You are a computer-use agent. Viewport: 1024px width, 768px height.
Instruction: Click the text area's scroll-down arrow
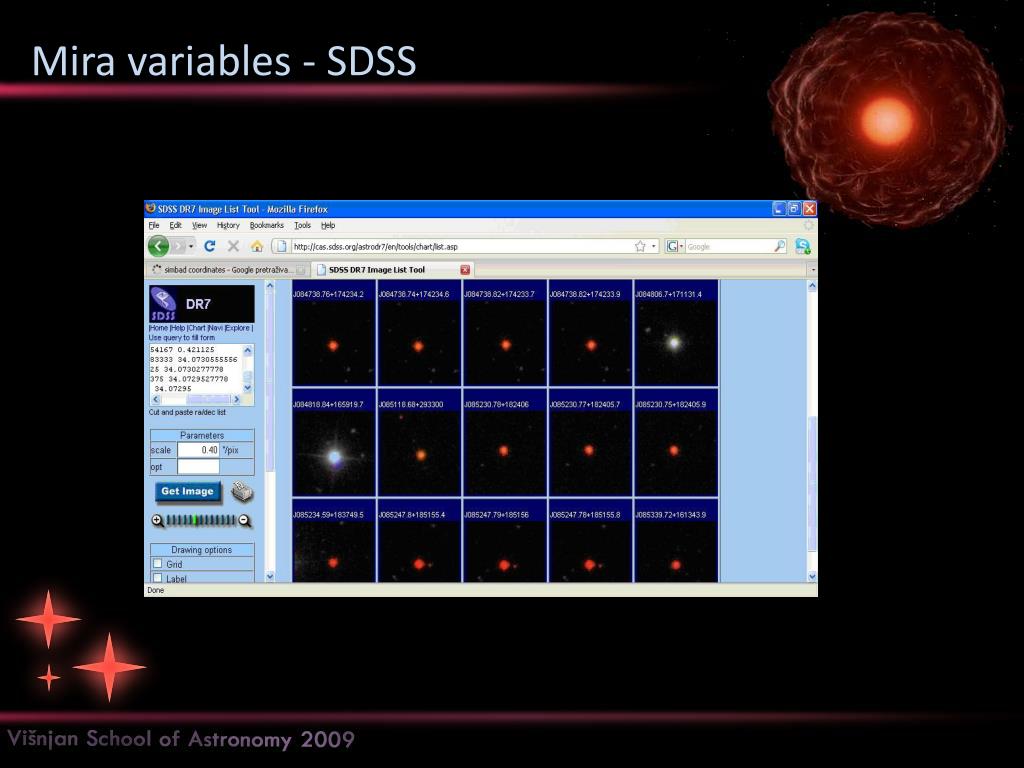pos(248,389)
